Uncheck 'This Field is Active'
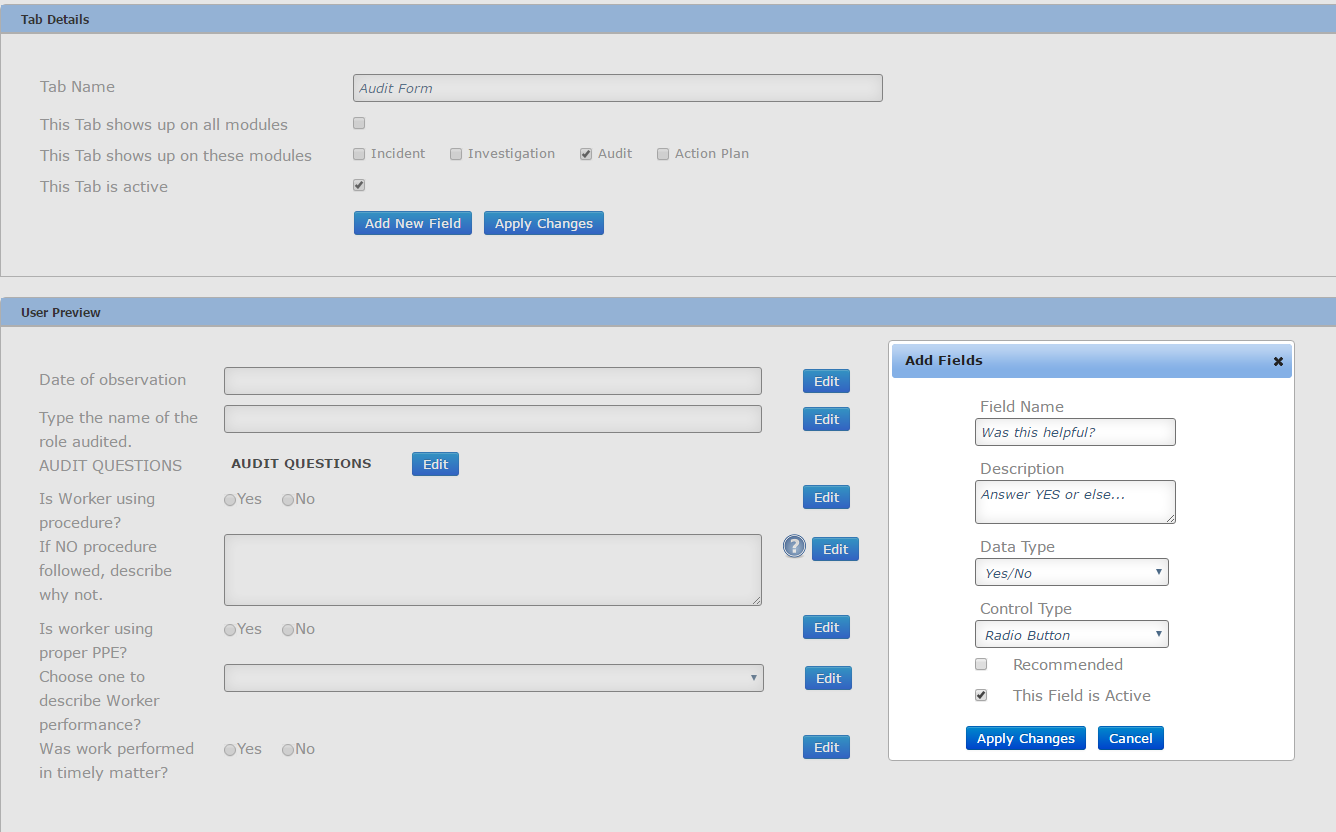Viewport: 1336px width, 832px height. [x=981, y=695]
